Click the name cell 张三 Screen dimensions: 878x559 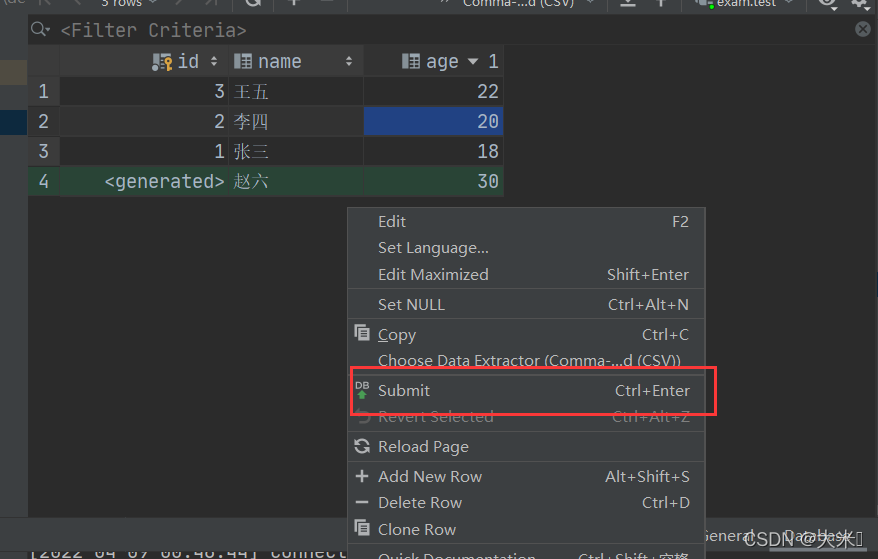tap(296, 151)
